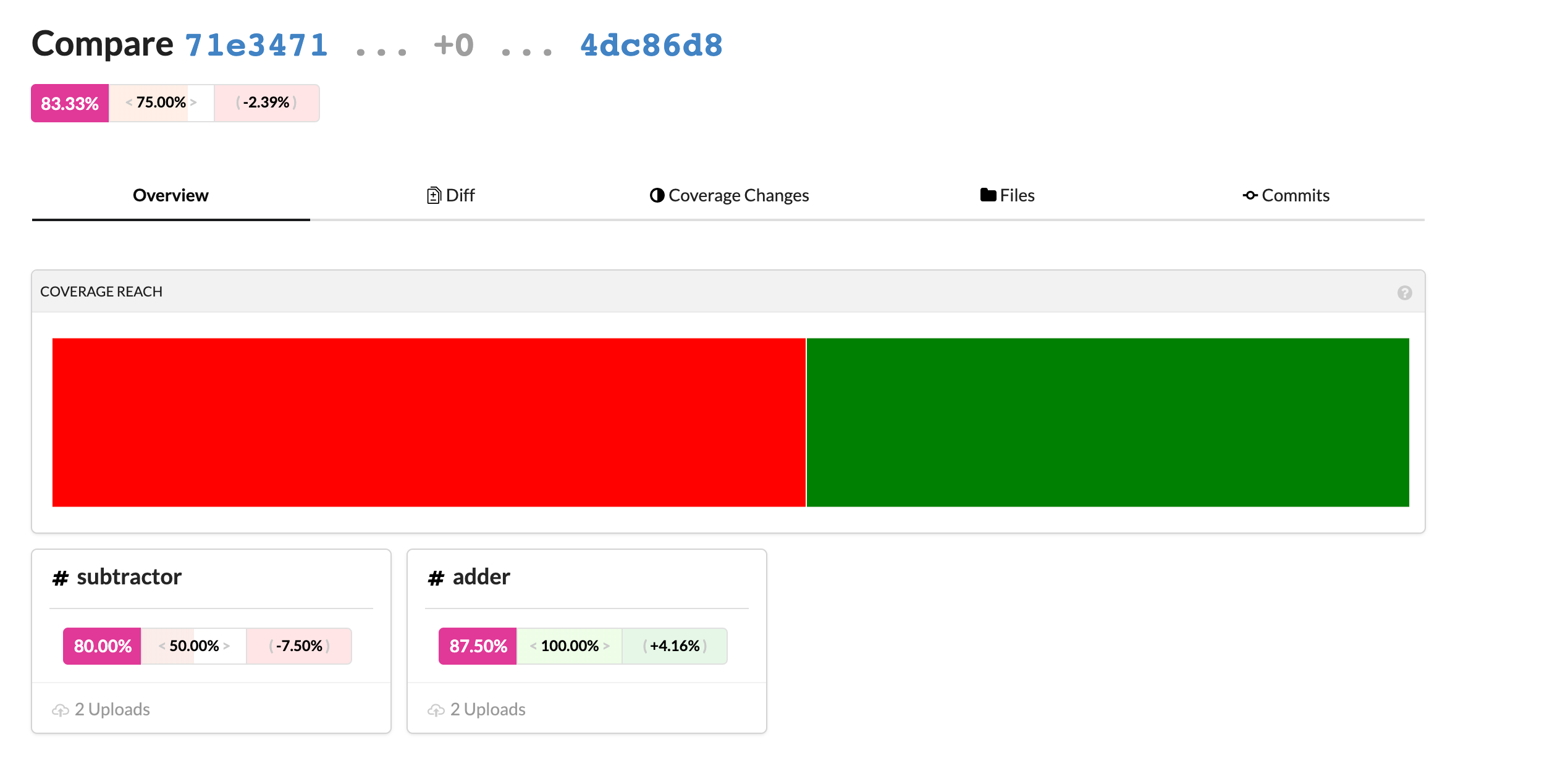Click the adder 100.00% patch coverage badge
Image resolution: width=1568 pixels, height=766 pixels.
coord(569,646)
